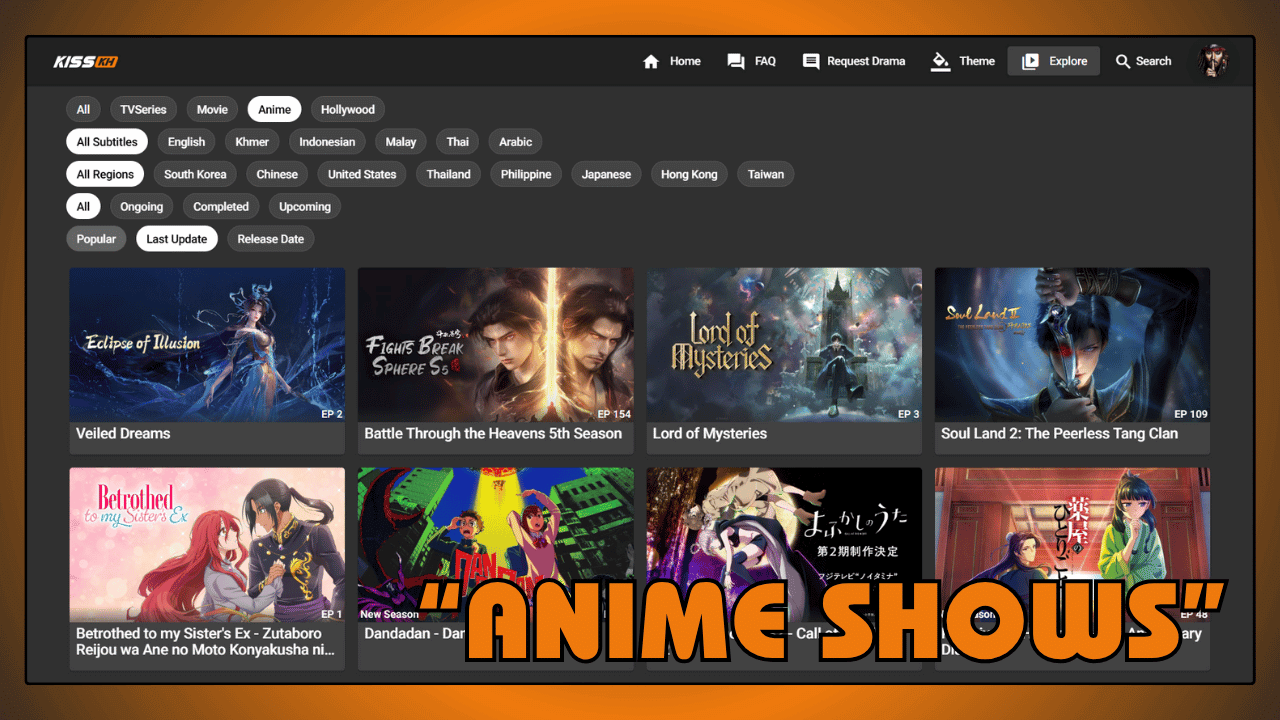This screenshot has width=1280, height=720.
Task: Sort results by Release Date
Action: [270, 238]
